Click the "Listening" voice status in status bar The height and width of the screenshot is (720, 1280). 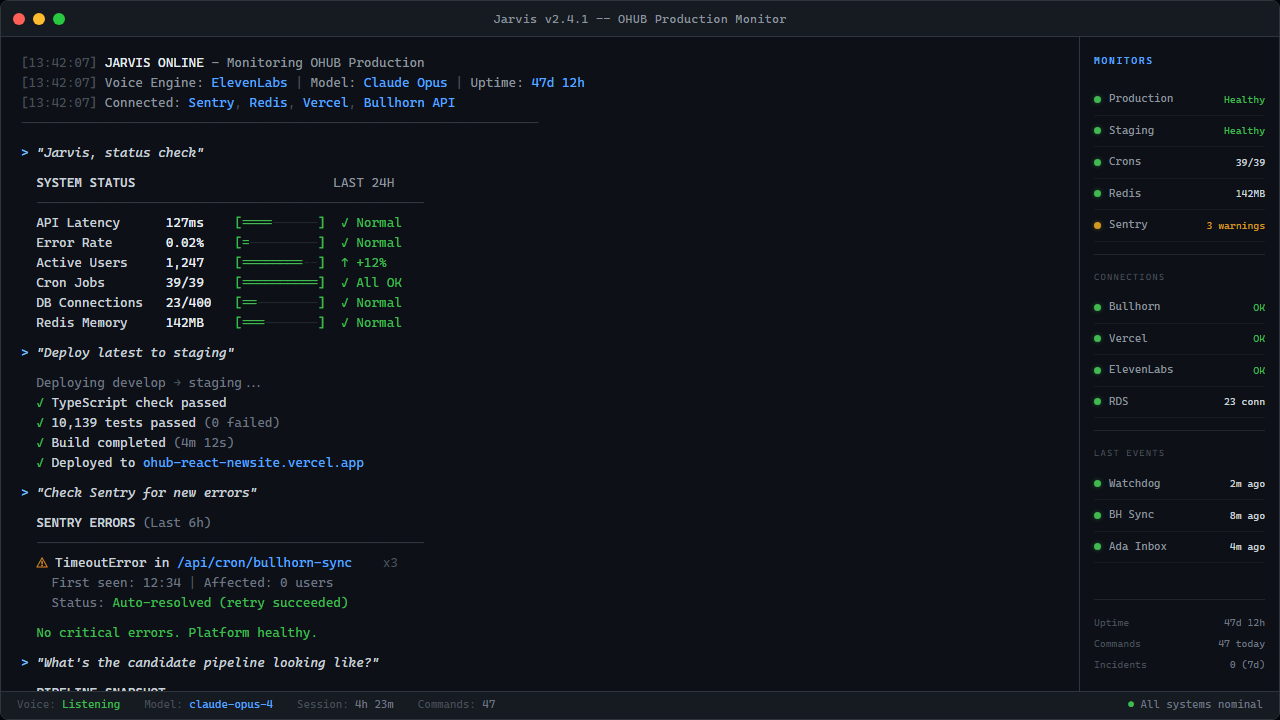pos(91,704)
